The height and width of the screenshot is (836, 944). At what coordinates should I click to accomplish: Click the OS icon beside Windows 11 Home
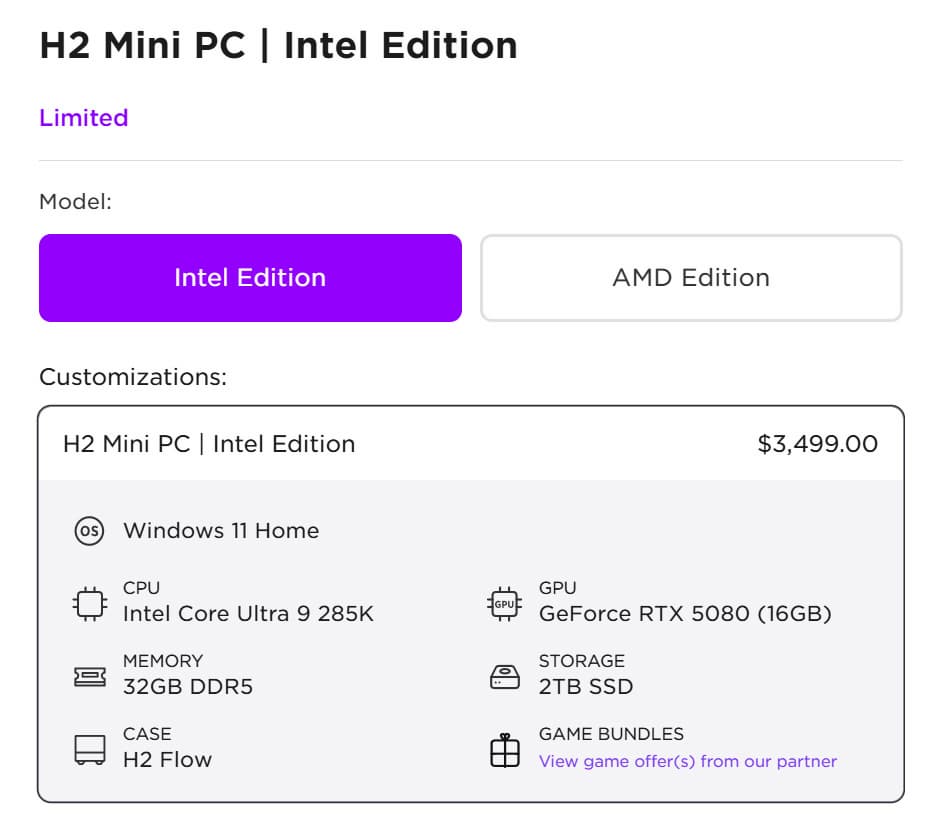(x=89, y=531)
